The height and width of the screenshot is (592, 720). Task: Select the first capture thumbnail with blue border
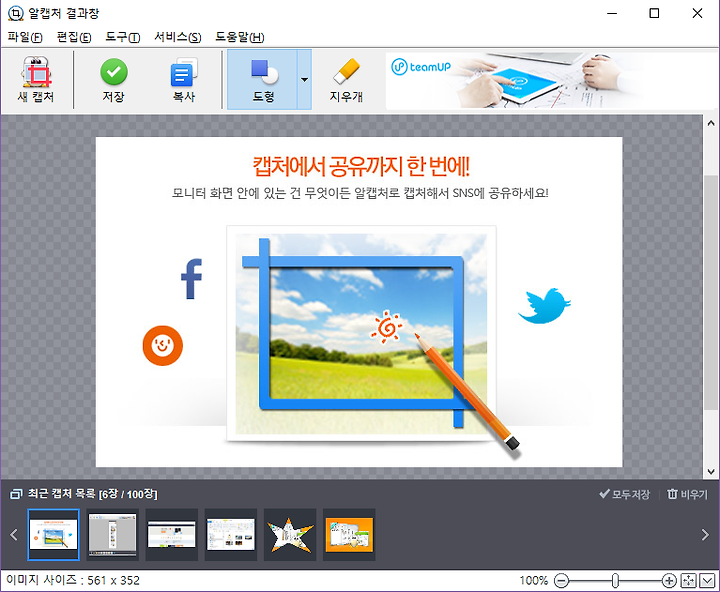(x=54, y=535)
